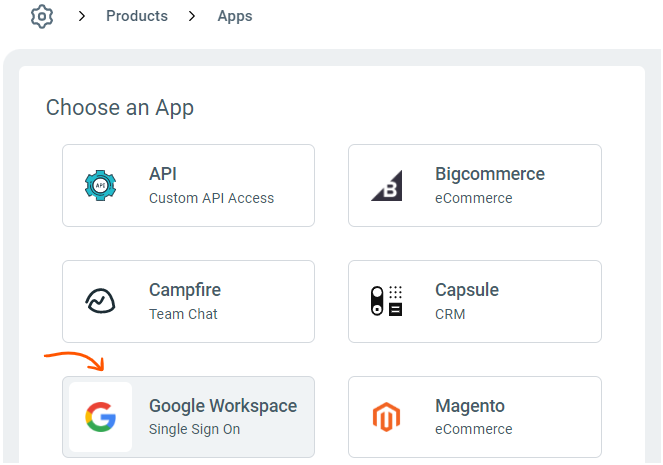Select Apps in the breadcrumb
663x465 pixels.
click(235, 17)
